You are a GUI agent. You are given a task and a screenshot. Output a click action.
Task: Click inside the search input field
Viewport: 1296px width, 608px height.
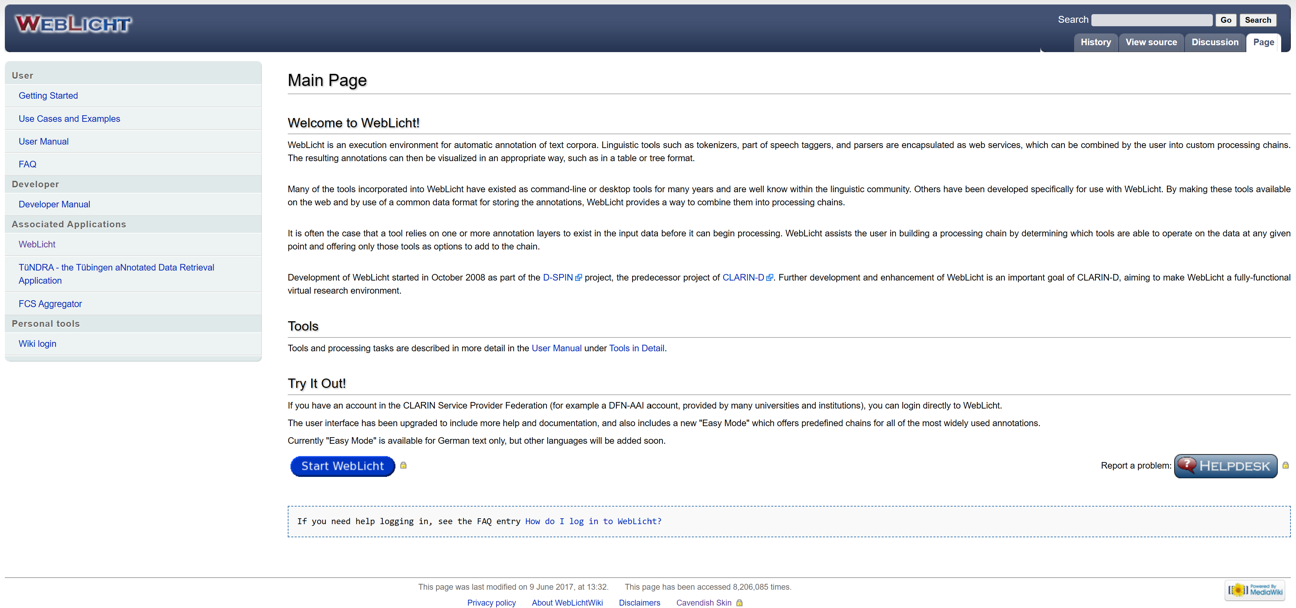point(1151,19)
